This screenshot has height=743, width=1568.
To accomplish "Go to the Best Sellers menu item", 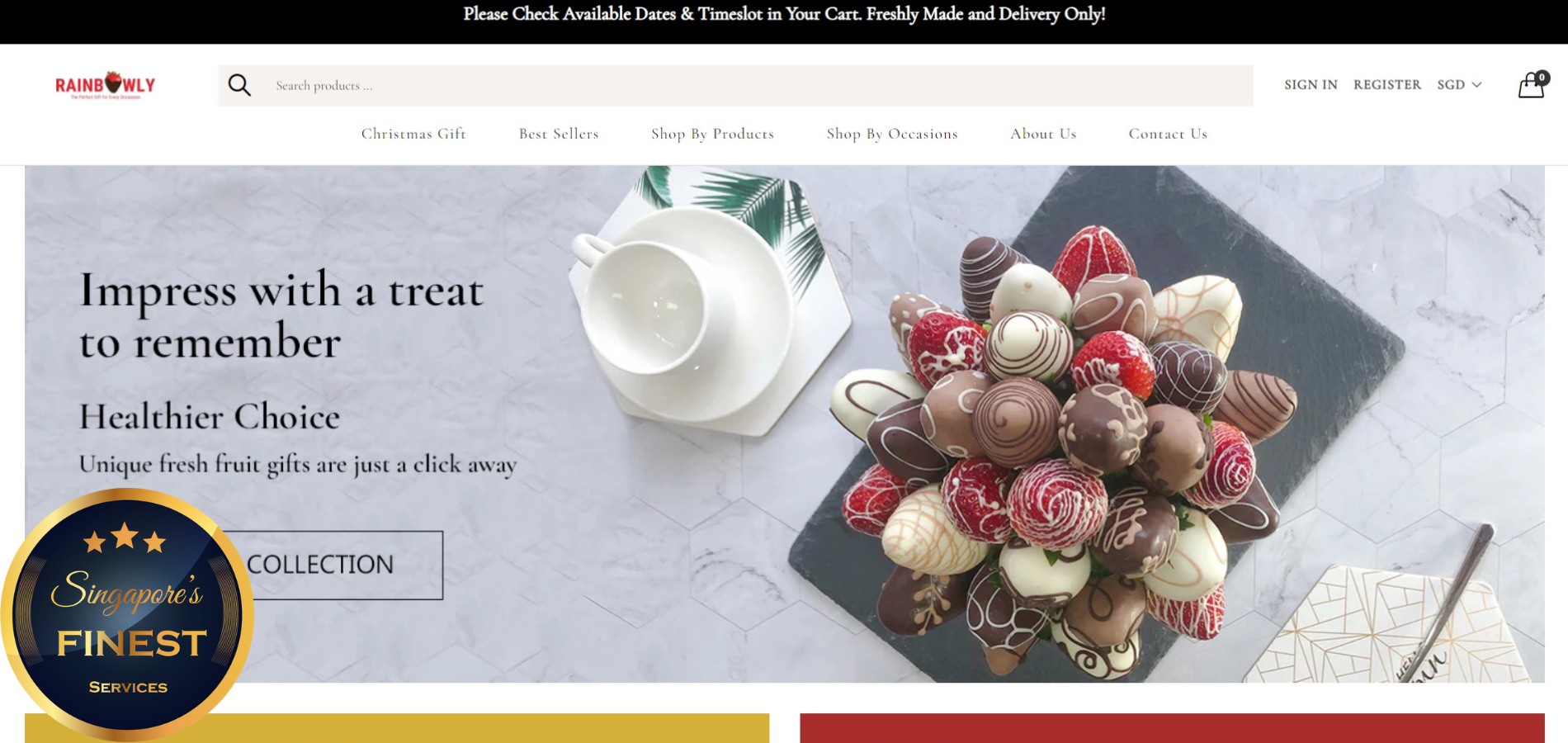I will [x=559, y=134].
